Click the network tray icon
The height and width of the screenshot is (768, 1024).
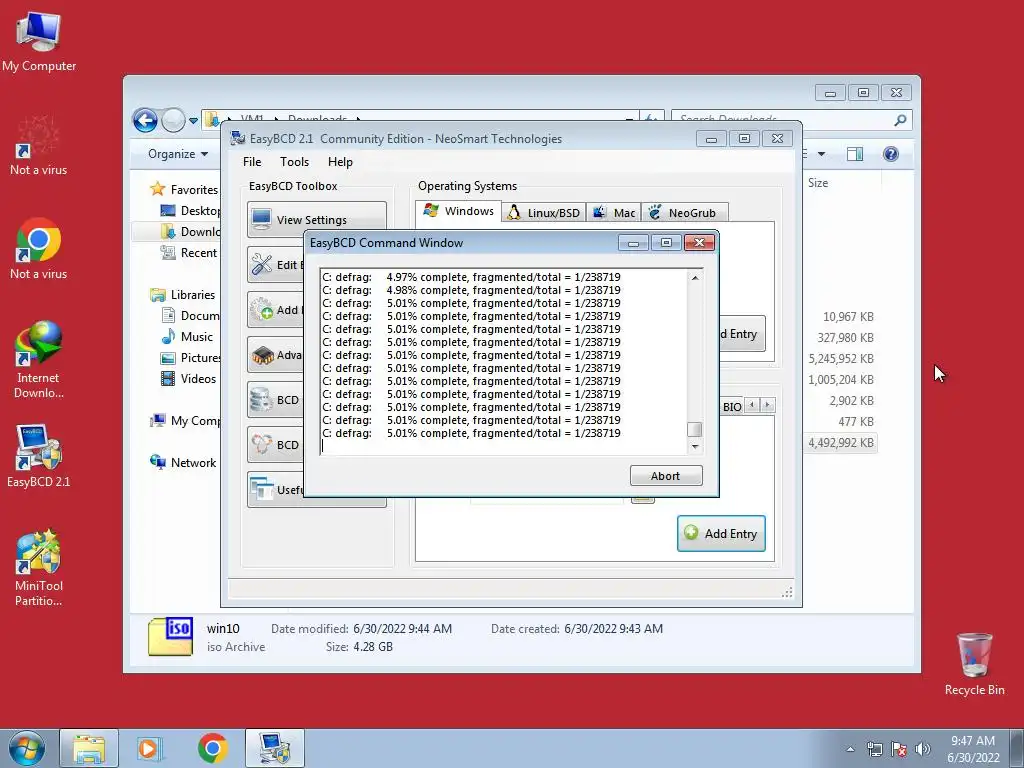874,749
